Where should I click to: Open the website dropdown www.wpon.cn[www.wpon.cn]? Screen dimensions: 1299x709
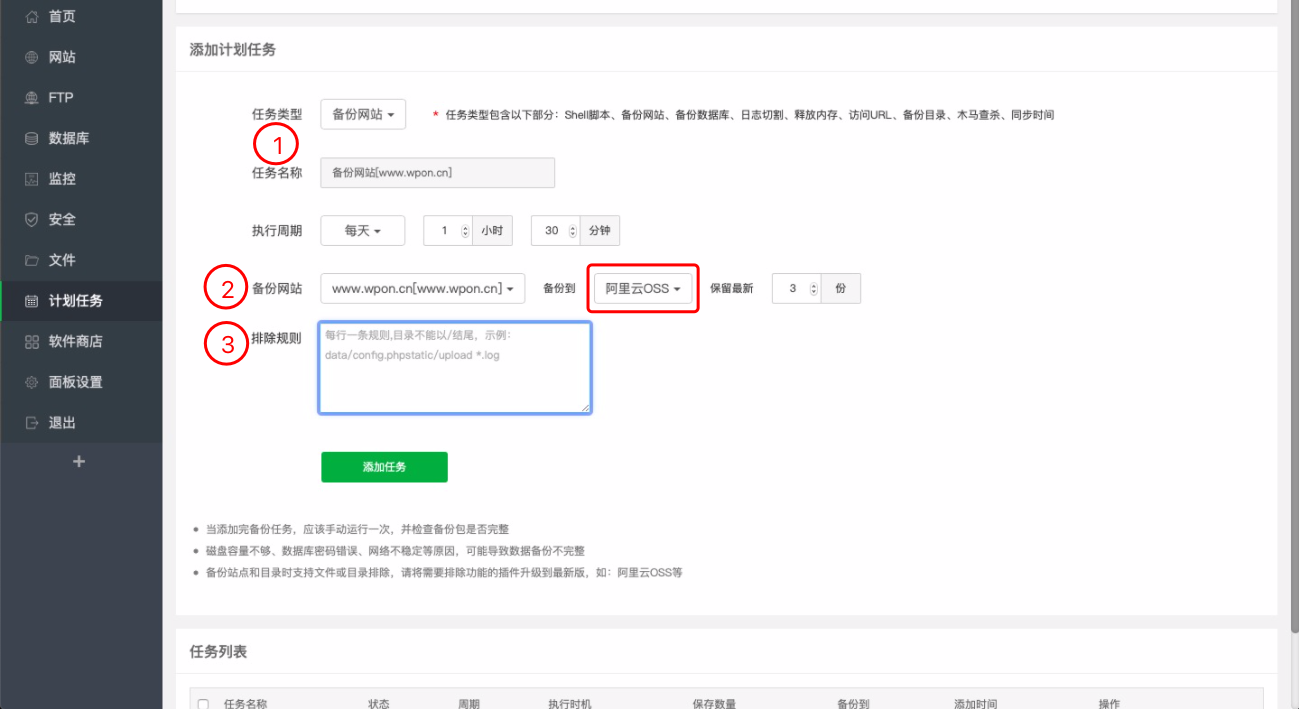tap(422, 288)
